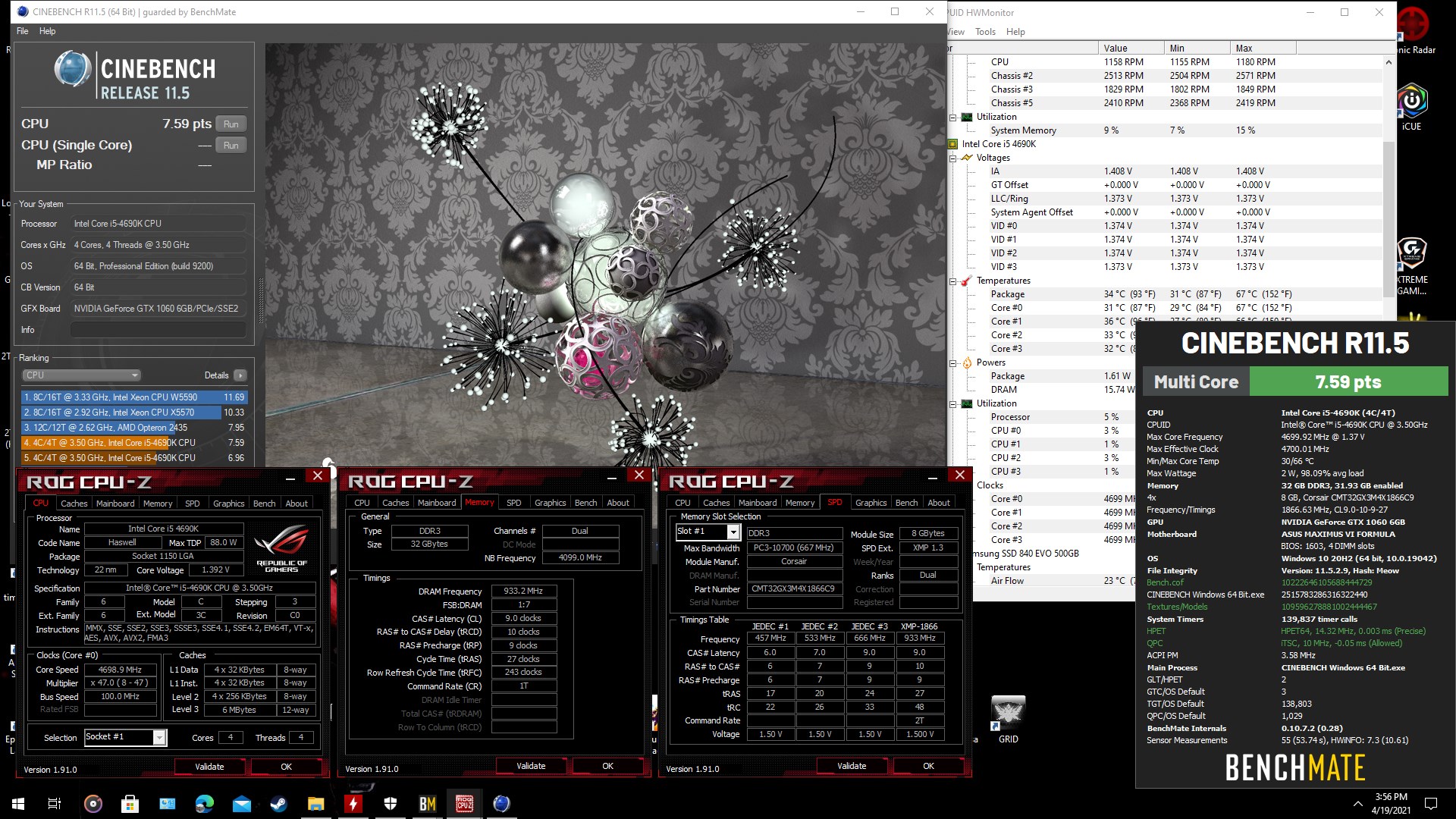Image resolution: width=1456 pixels, height=819 pixels.
Task: Switch to ROG CPU-Z taskbar icon
Action: pos(465,804)
